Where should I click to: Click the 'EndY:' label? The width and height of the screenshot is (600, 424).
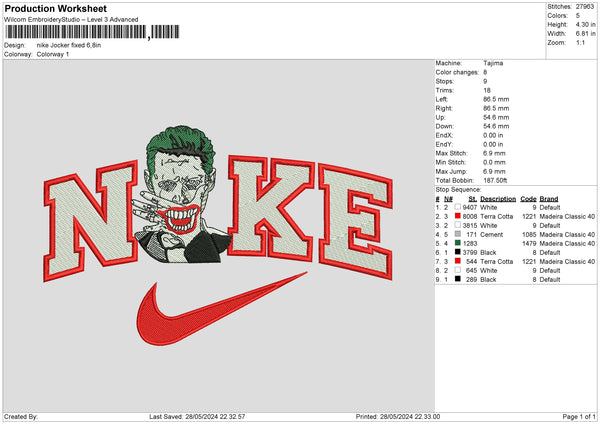[444, 144]
